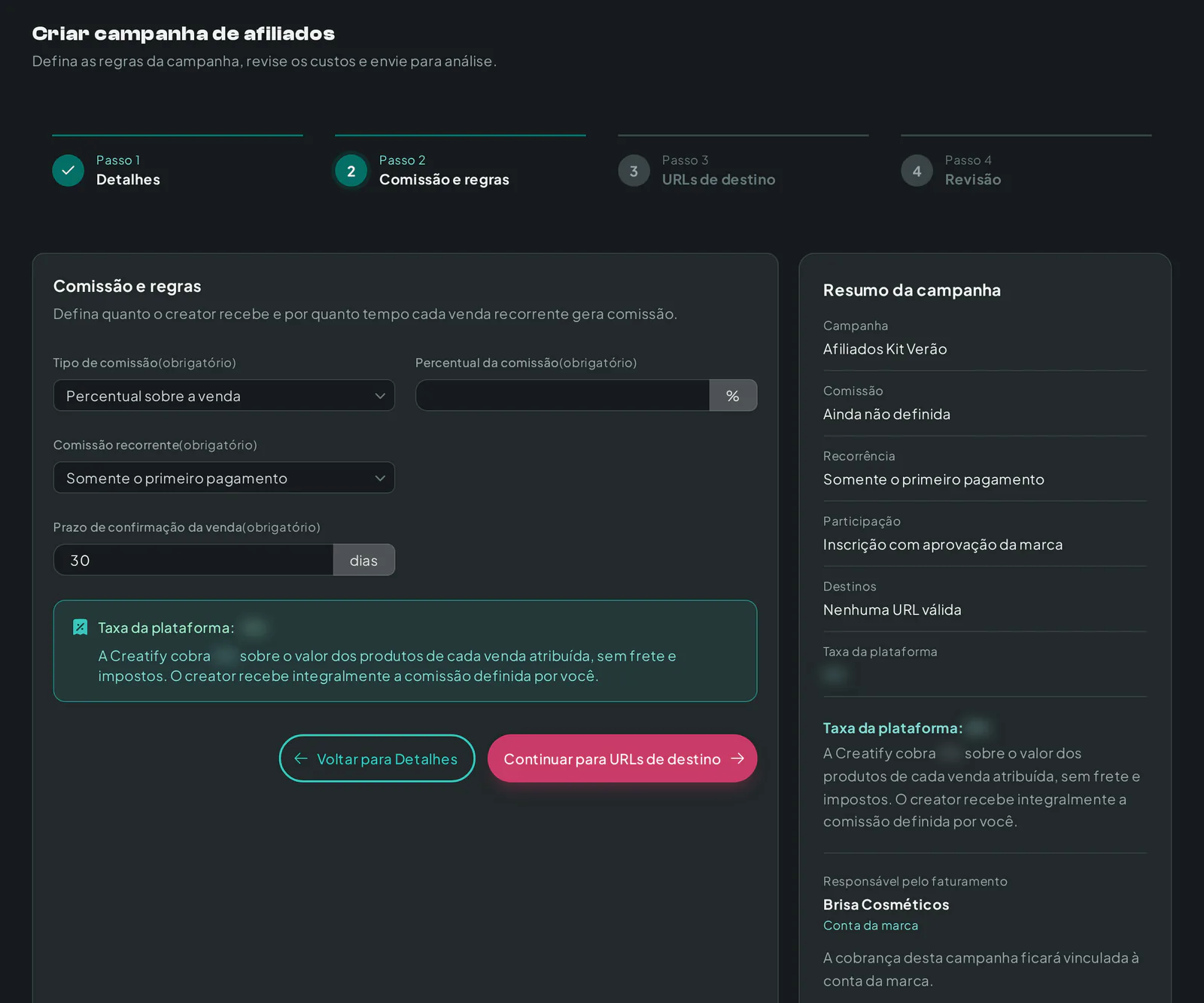1204x1003 pixels.
Task: Click Responsável pelo faturamento label
Action: (x=915, y=881)
